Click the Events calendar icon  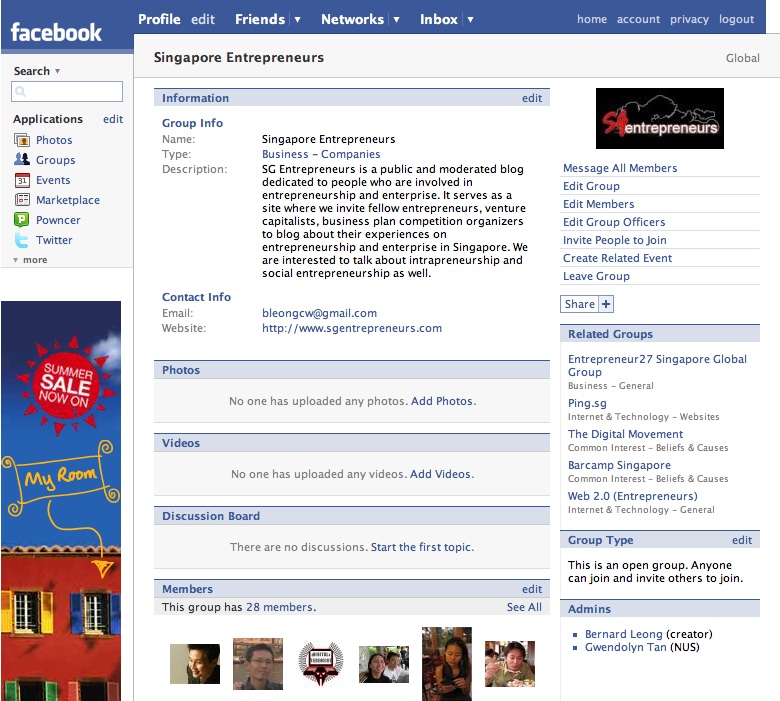[x=22, y=180]
